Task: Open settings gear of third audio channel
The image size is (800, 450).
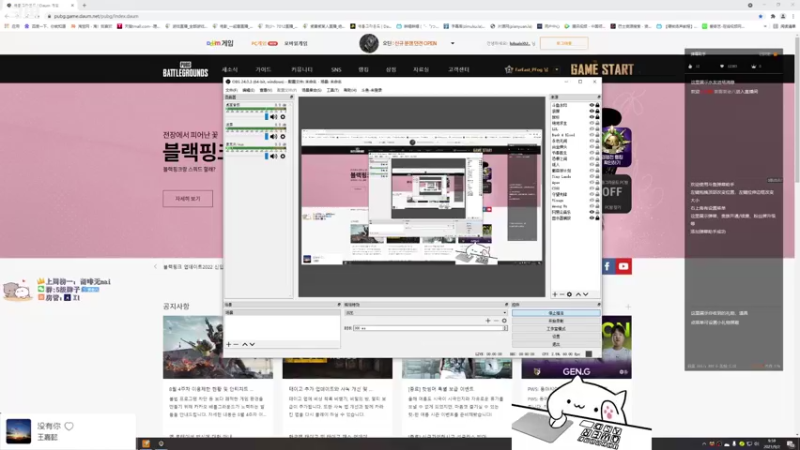Action: coord(283,156)
